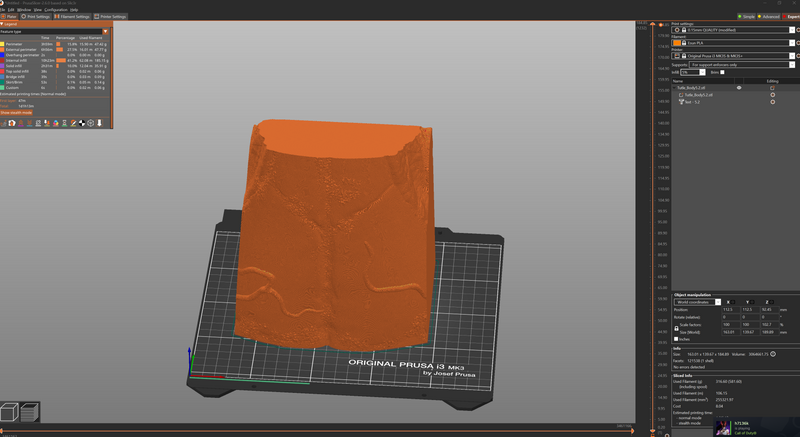Click settings gear for Tutle_Body5.2.stl part row
The width and height of the screenshot is (800, 437).
coord(772,95)
